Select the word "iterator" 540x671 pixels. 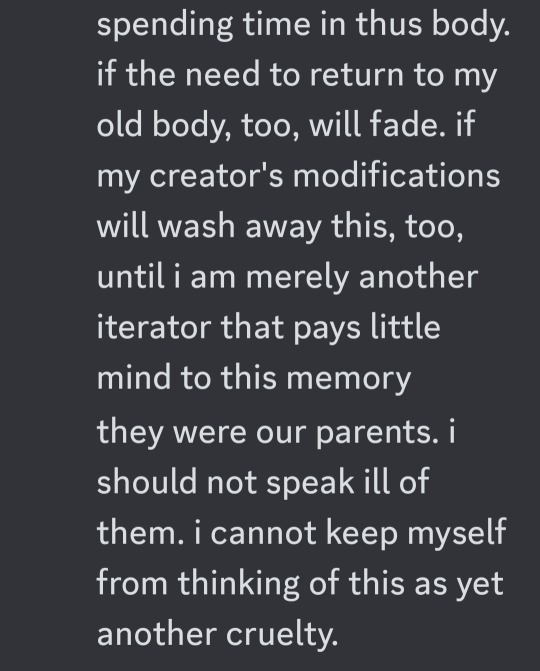point(154,327)
